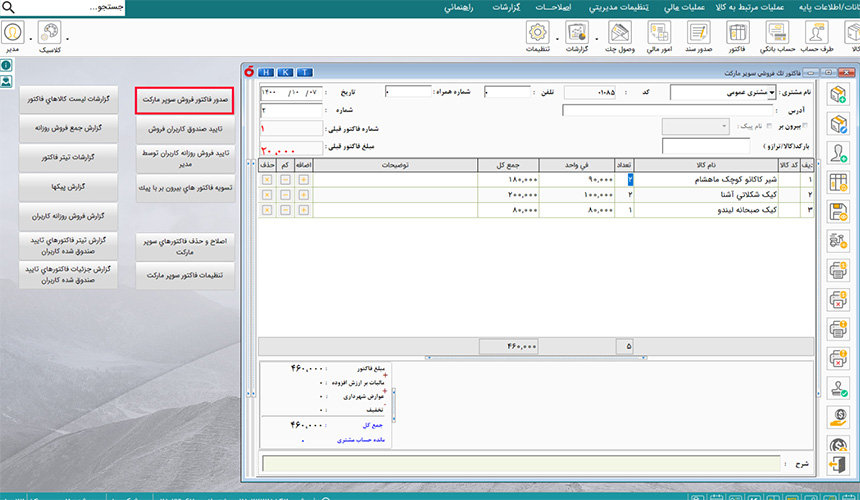This screenshot has width=860, height=500.
Task: Click the delivery scooter icon in sidebar
Action: 838,241
